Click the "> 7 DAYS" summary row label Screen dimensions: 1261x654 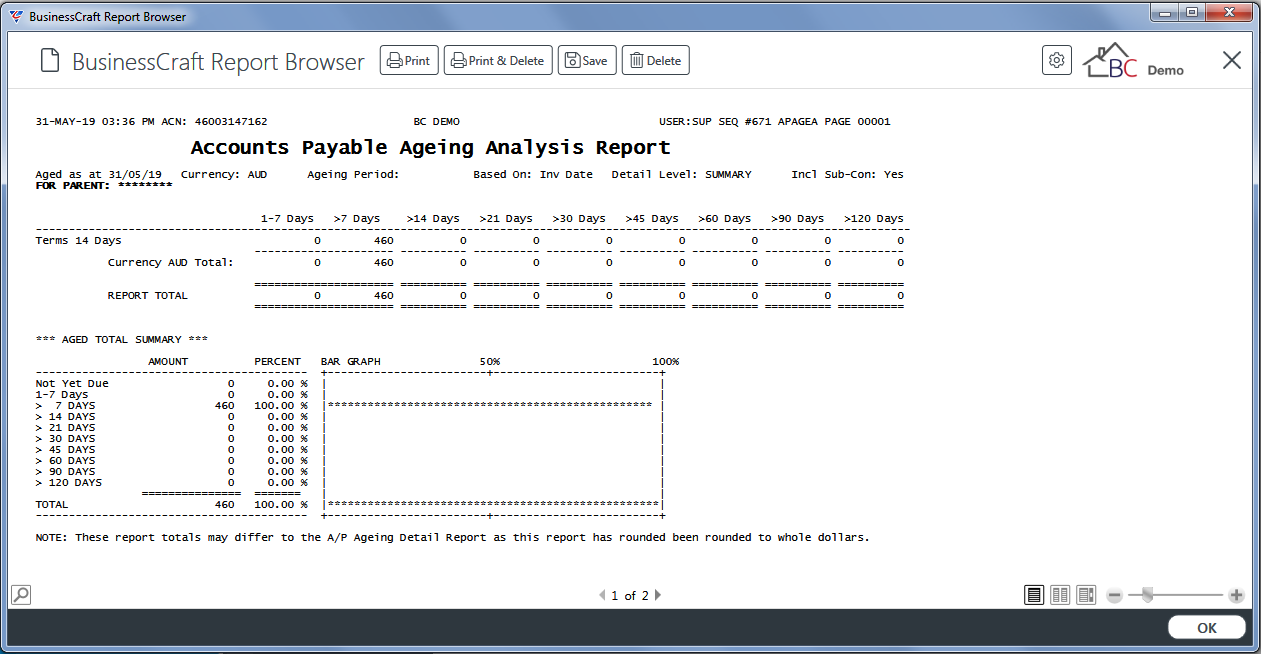65,406
